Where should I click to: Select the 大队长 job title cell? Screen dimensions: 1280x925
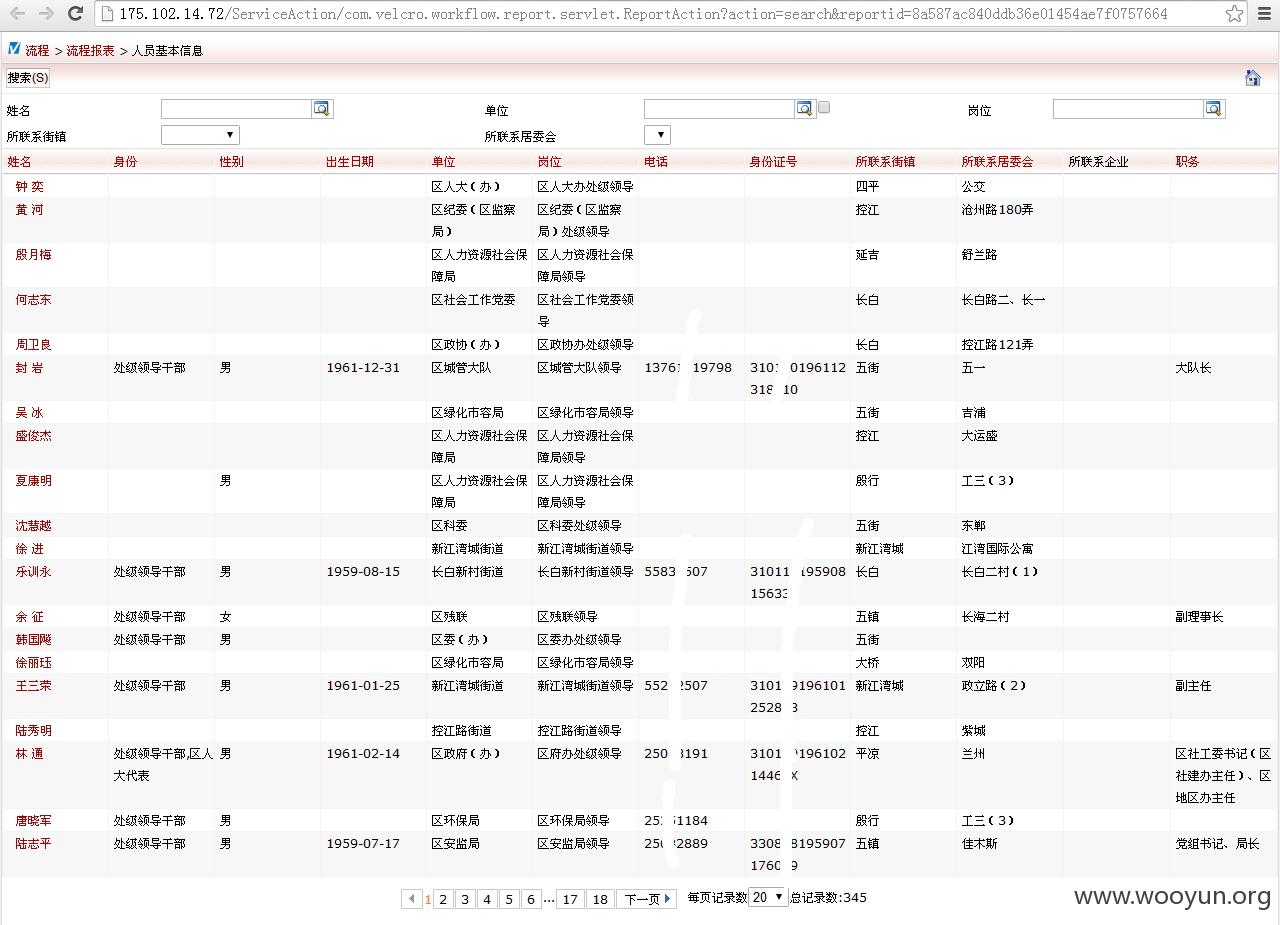[1193, 368]
